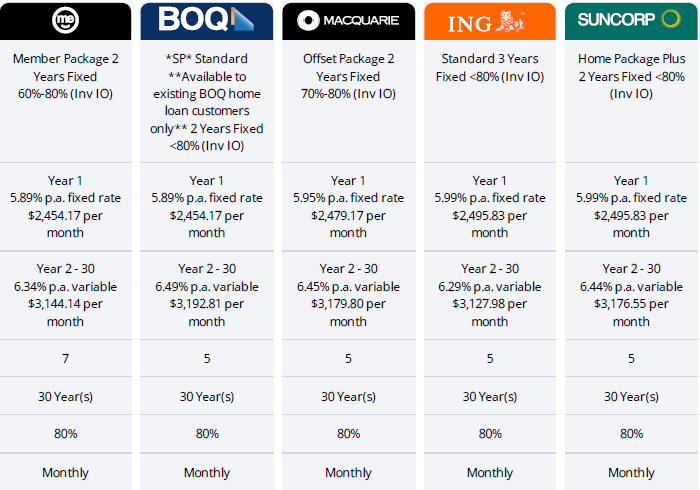Select ME Year 1 5.89% fixed rate cell
Viewport: 700px width, 490px height.
click(x=66, y=207)
